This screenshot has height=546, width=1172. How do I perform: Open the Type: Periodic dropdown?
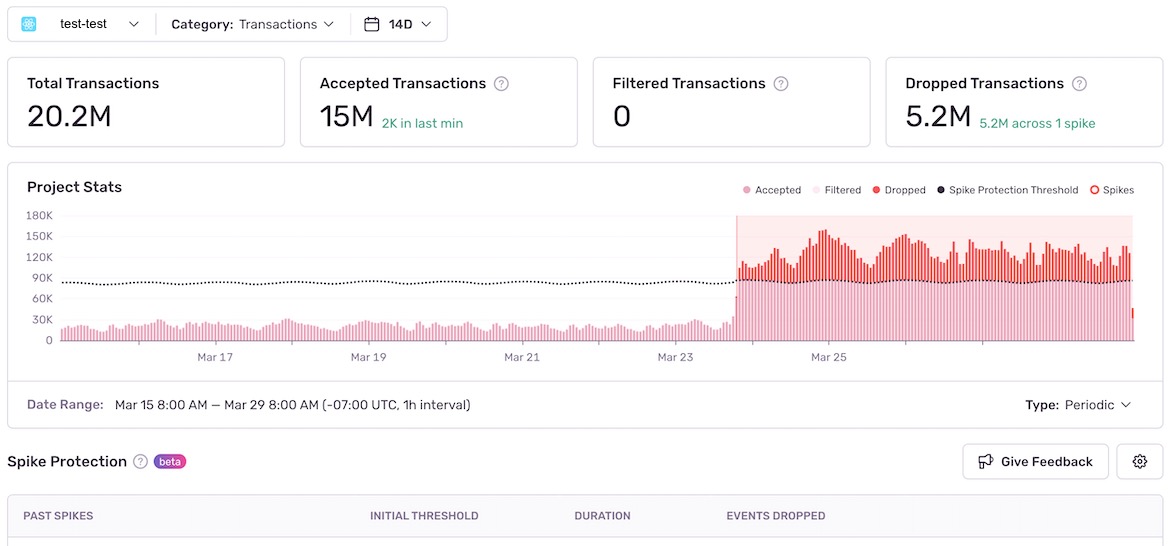tap(1078, 405)
